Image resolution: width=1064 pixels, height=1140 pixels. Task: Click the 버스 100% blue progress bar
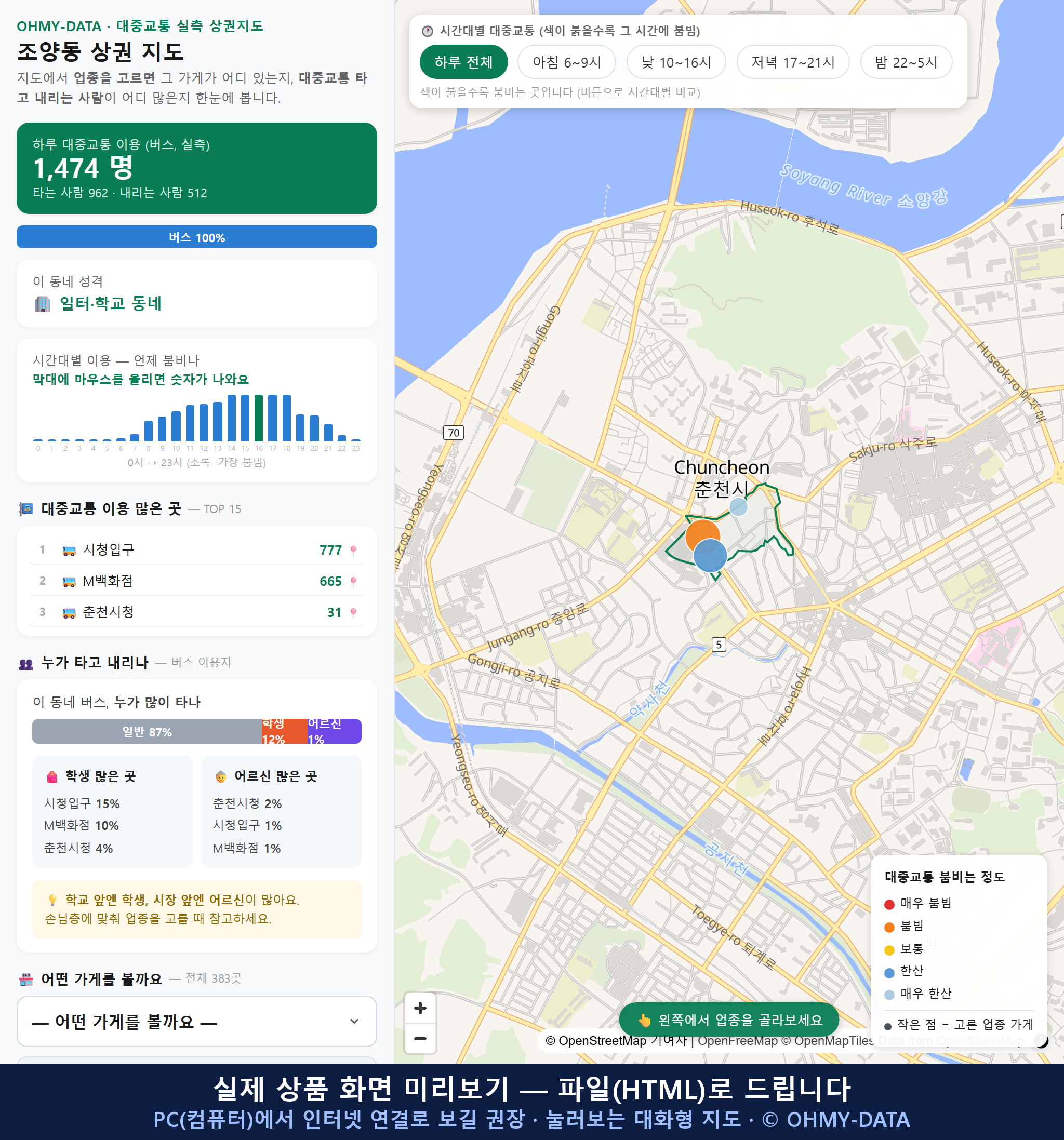[197, 237]
